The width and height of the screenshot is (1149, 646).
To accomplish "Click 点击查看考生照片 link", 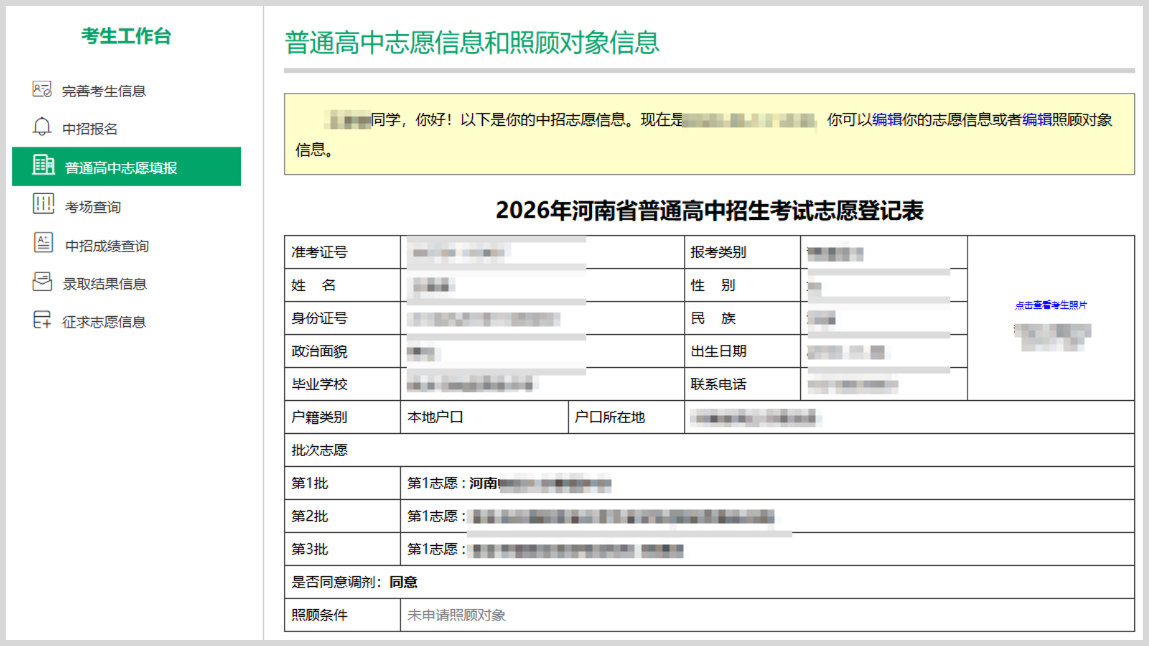I will coord(1051,305).
